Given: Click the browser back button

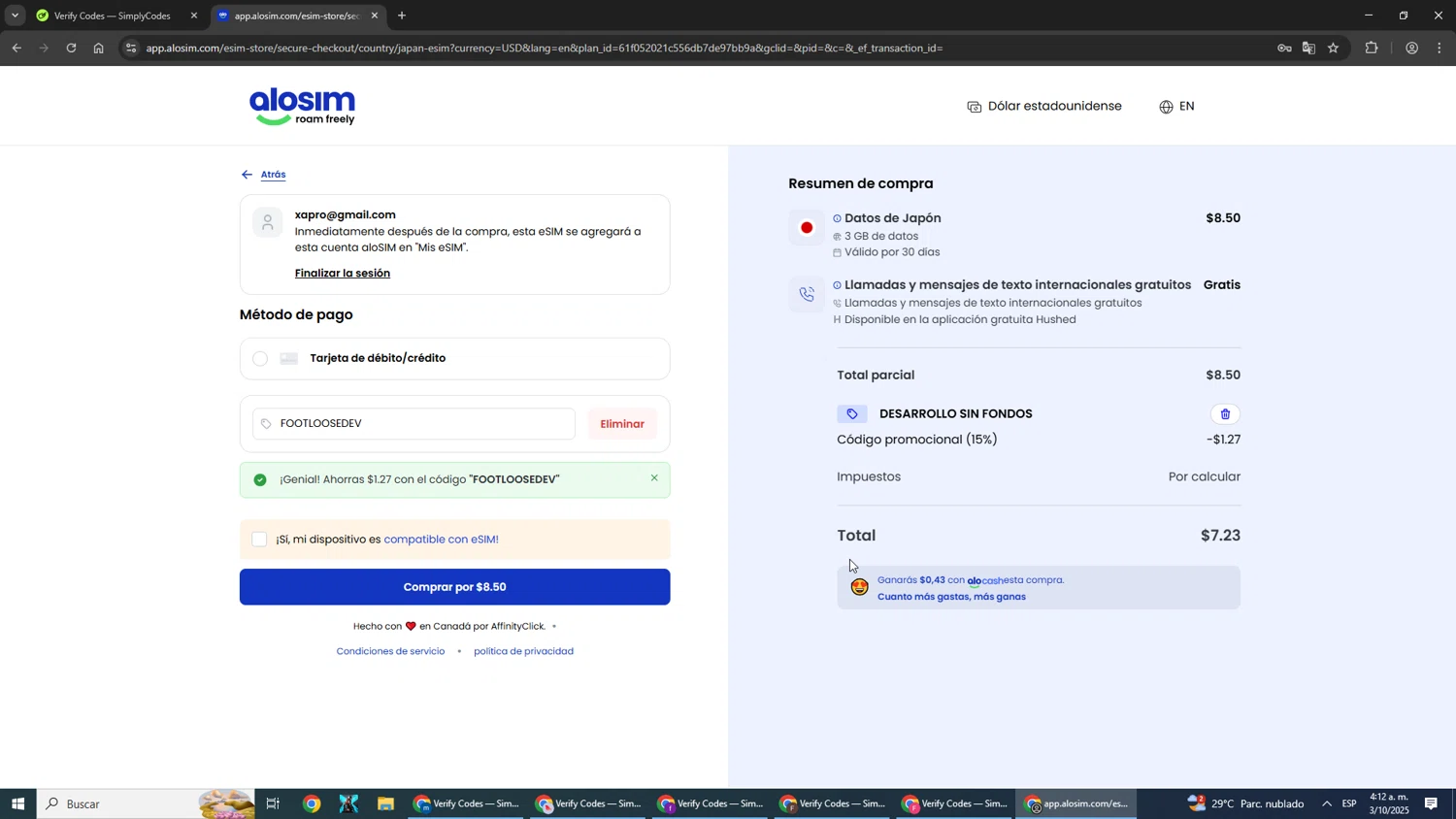Looking at the screenshot, I should click(x=17, y=49).
